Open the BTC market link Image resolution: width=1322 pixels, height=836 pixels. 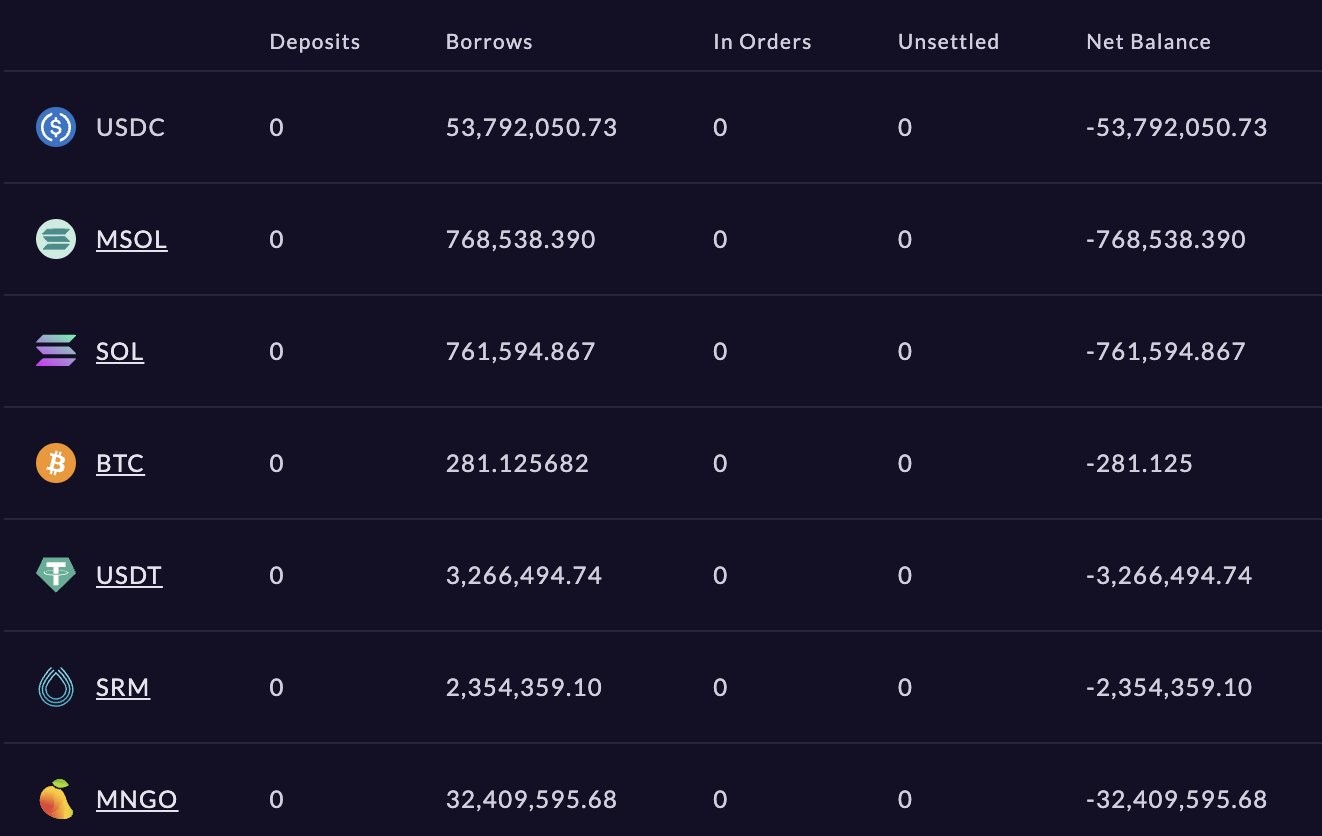[120, 464]
